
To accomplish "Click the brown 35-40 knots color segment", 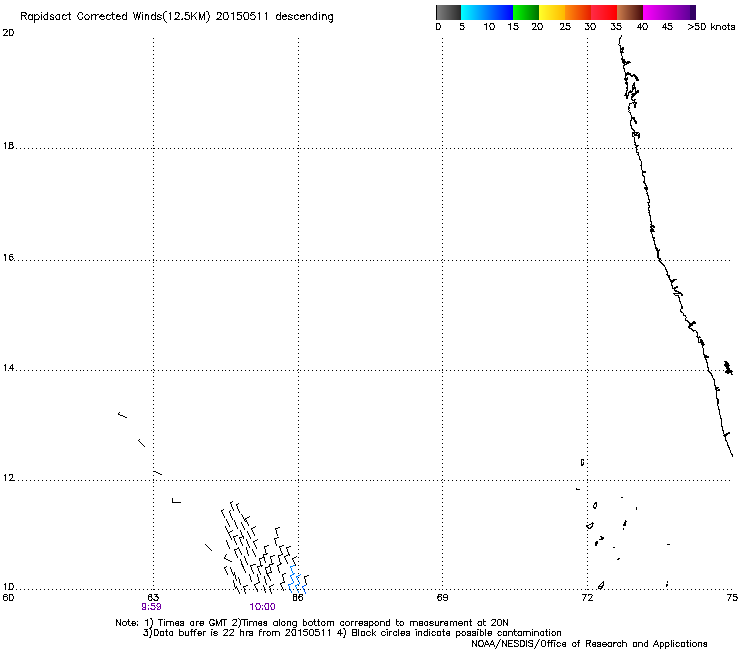I will pos(630,12).
